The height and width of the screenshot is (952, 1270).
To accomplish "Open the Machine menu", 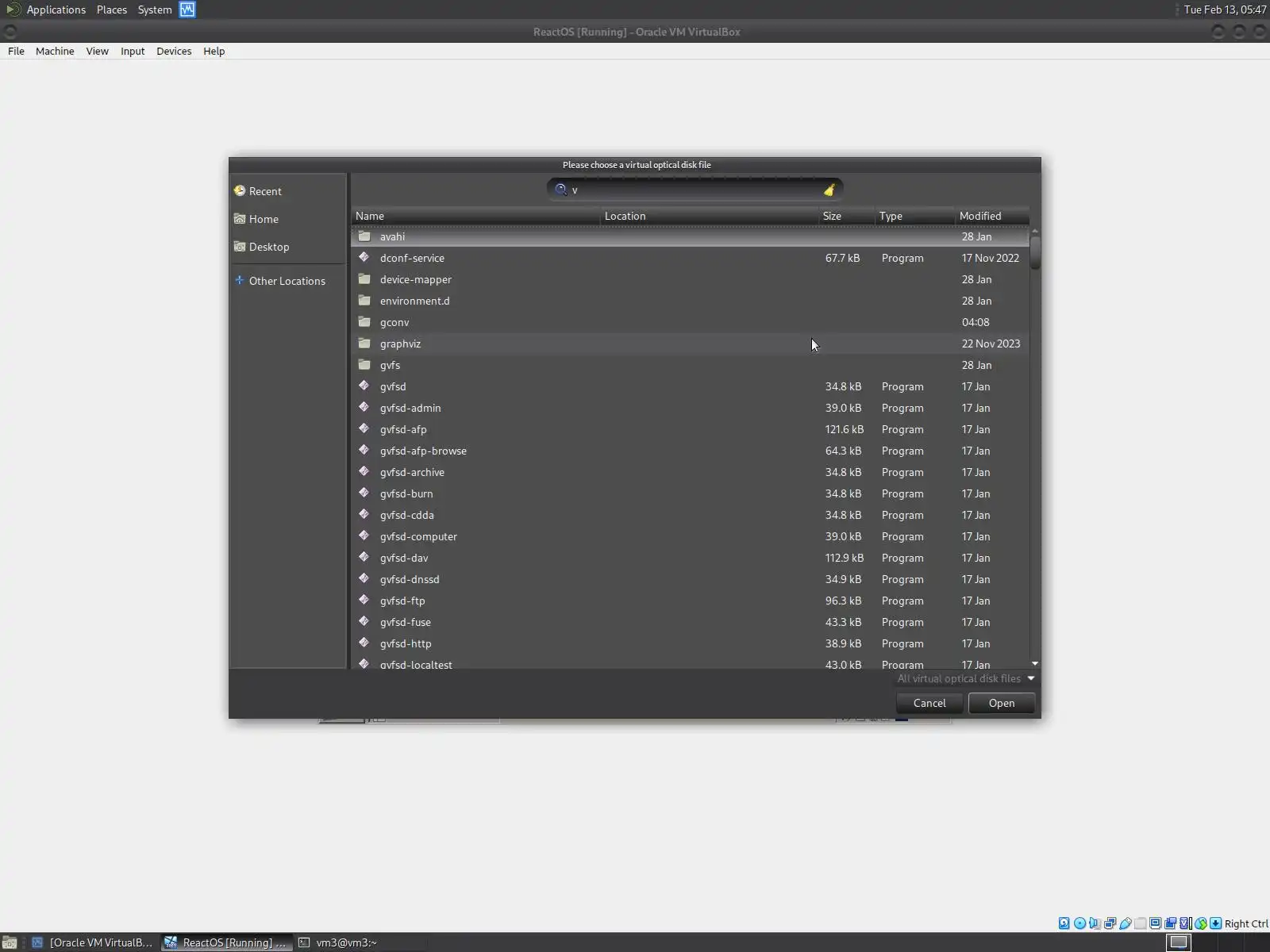I will point(55,51).
